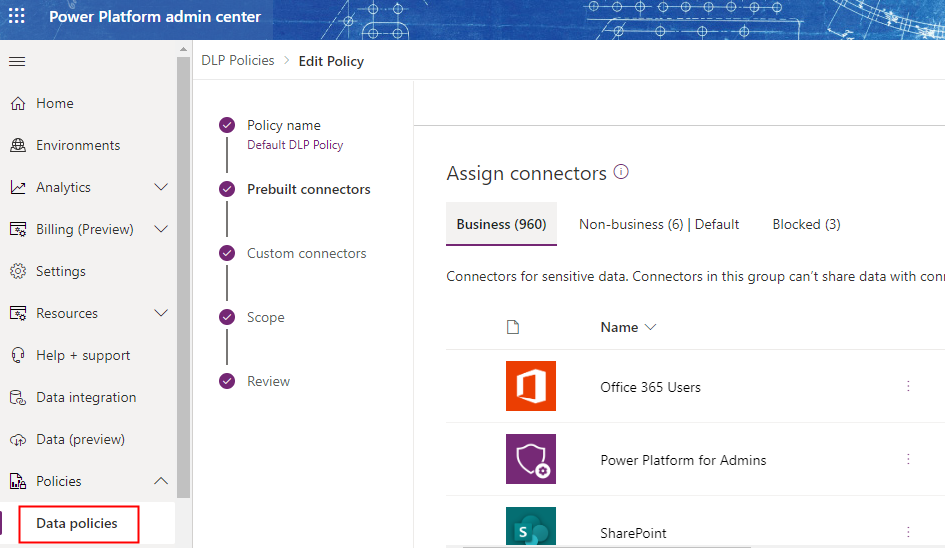Open the Environments page
945x548 pixels.
tap(78, 145)
